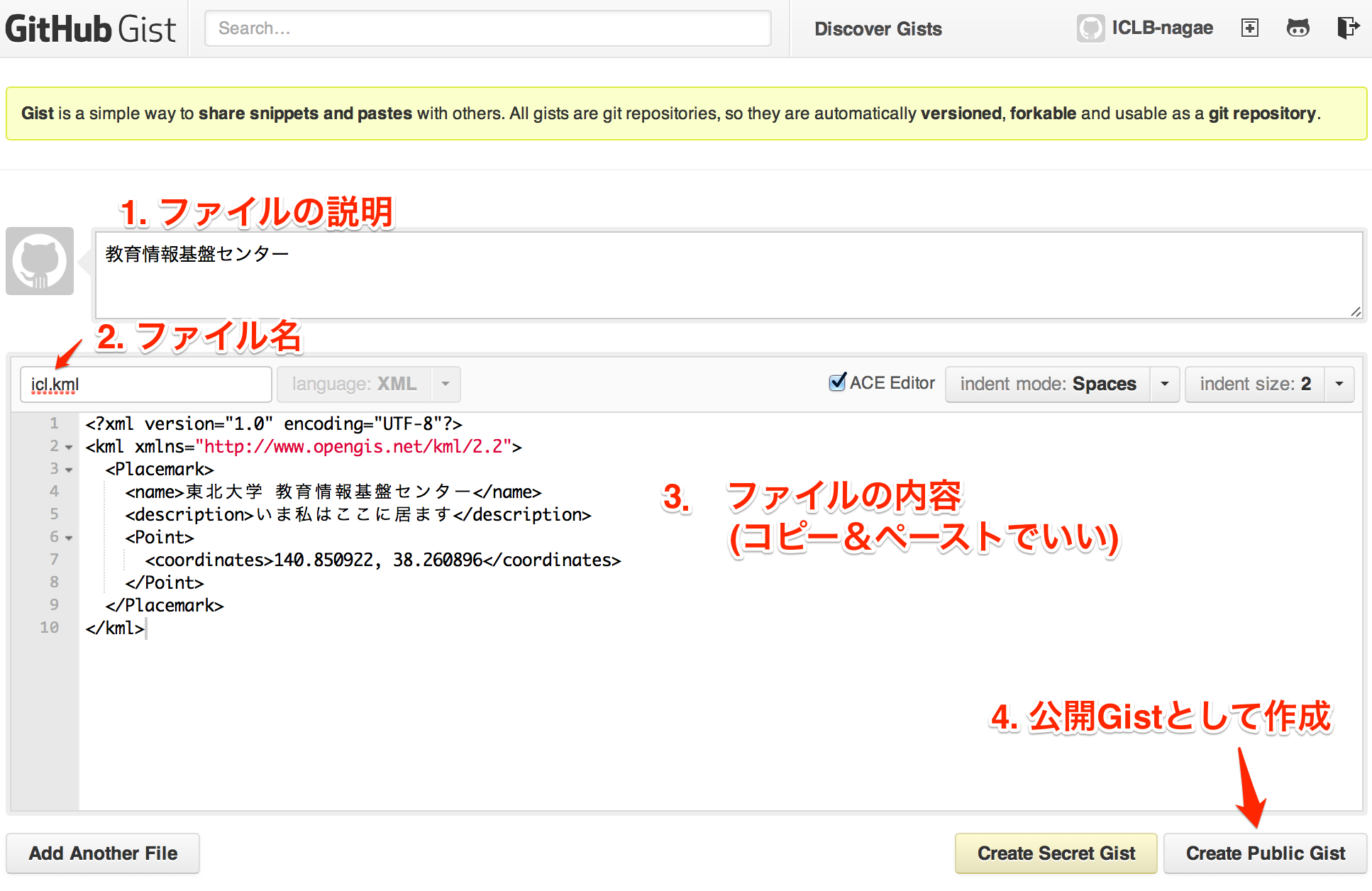Click the icl.kml filename field
The image size is (1372, 891).
(x=146, y=384)
